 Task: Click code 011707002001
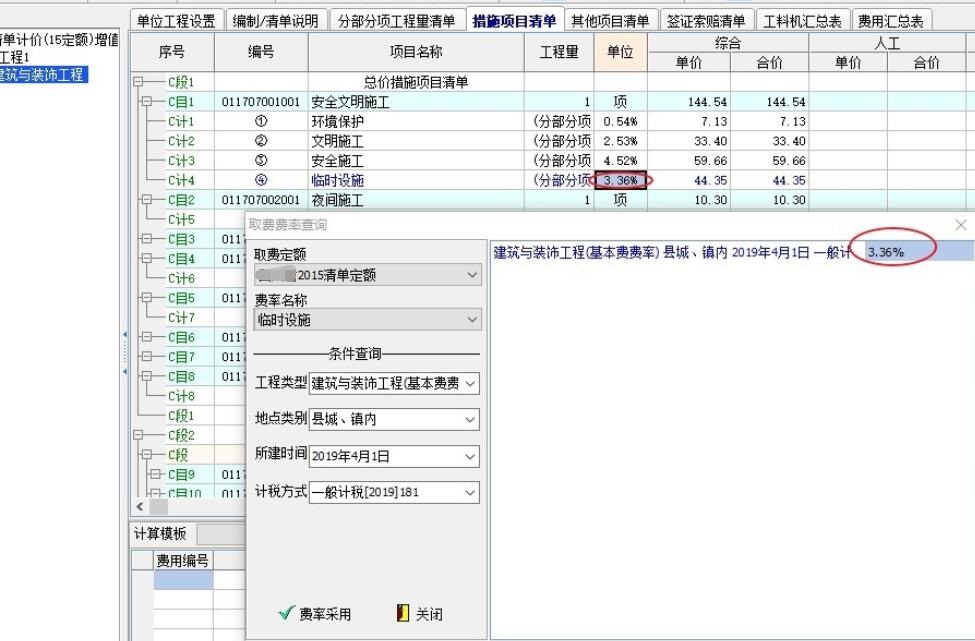point(261,200)
